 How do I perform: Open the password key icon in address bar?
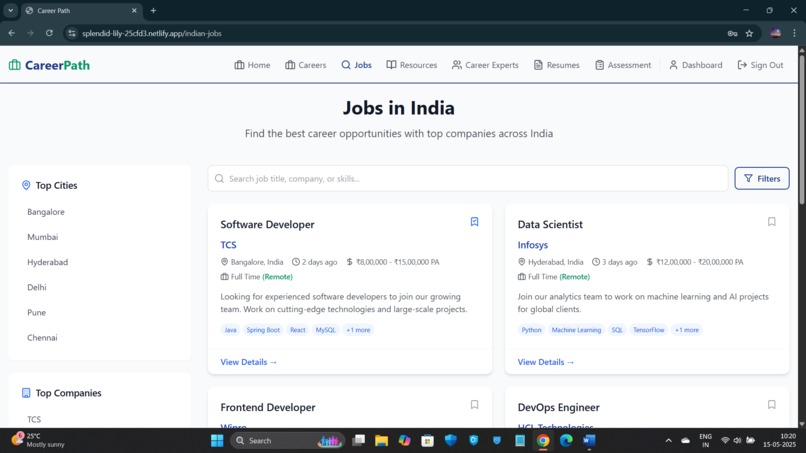point(732,33)
